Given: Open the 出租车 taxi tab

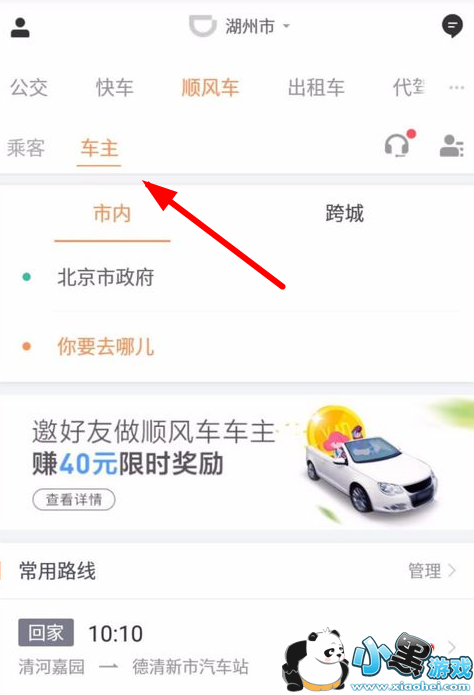Looking at the screenshot, I should point(316,87).
